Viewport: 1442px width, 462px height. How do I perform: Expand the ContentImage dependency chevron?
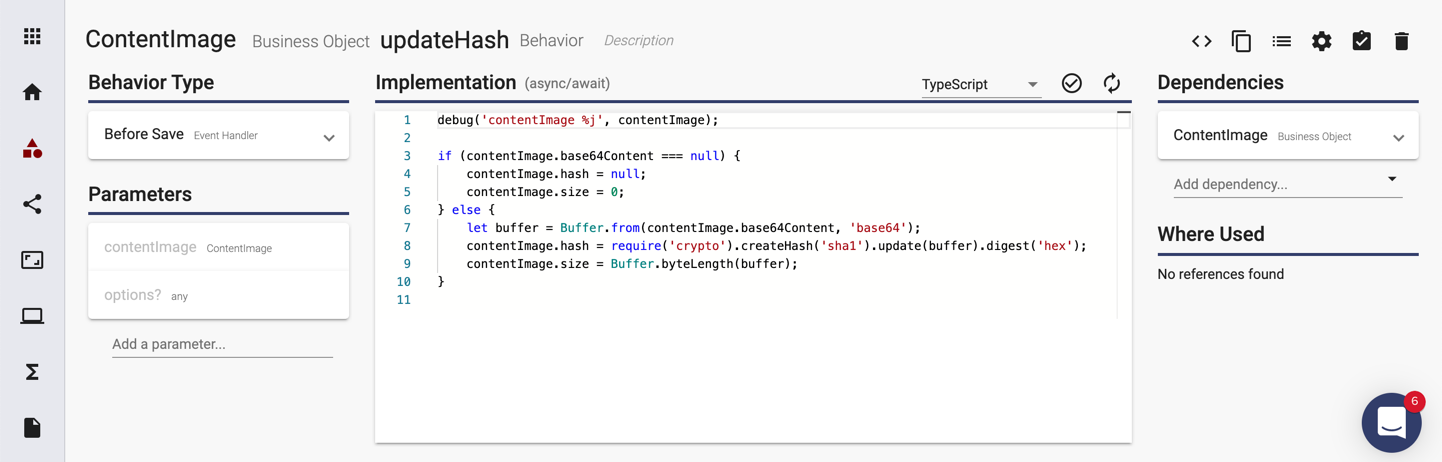click(x=1399, y=138)
